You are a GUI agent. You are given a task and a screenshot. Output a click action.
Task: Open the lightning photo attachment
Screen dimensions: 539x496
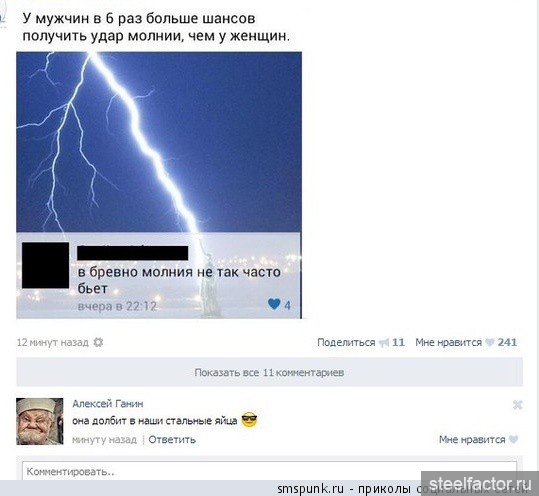[159, 185]
